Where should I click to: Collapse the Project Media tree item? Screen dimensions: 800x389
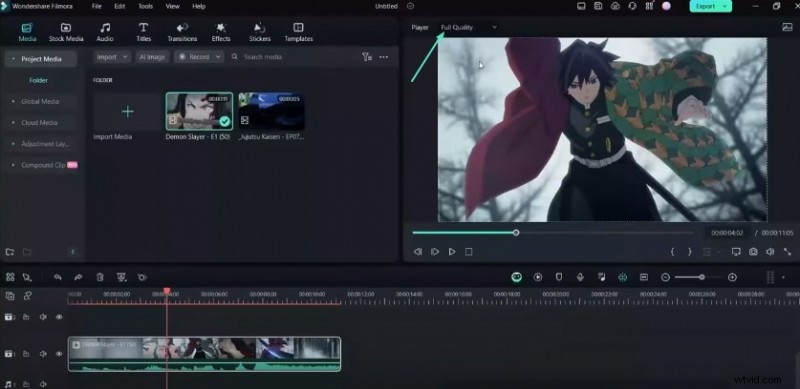(x=13, y=59)
